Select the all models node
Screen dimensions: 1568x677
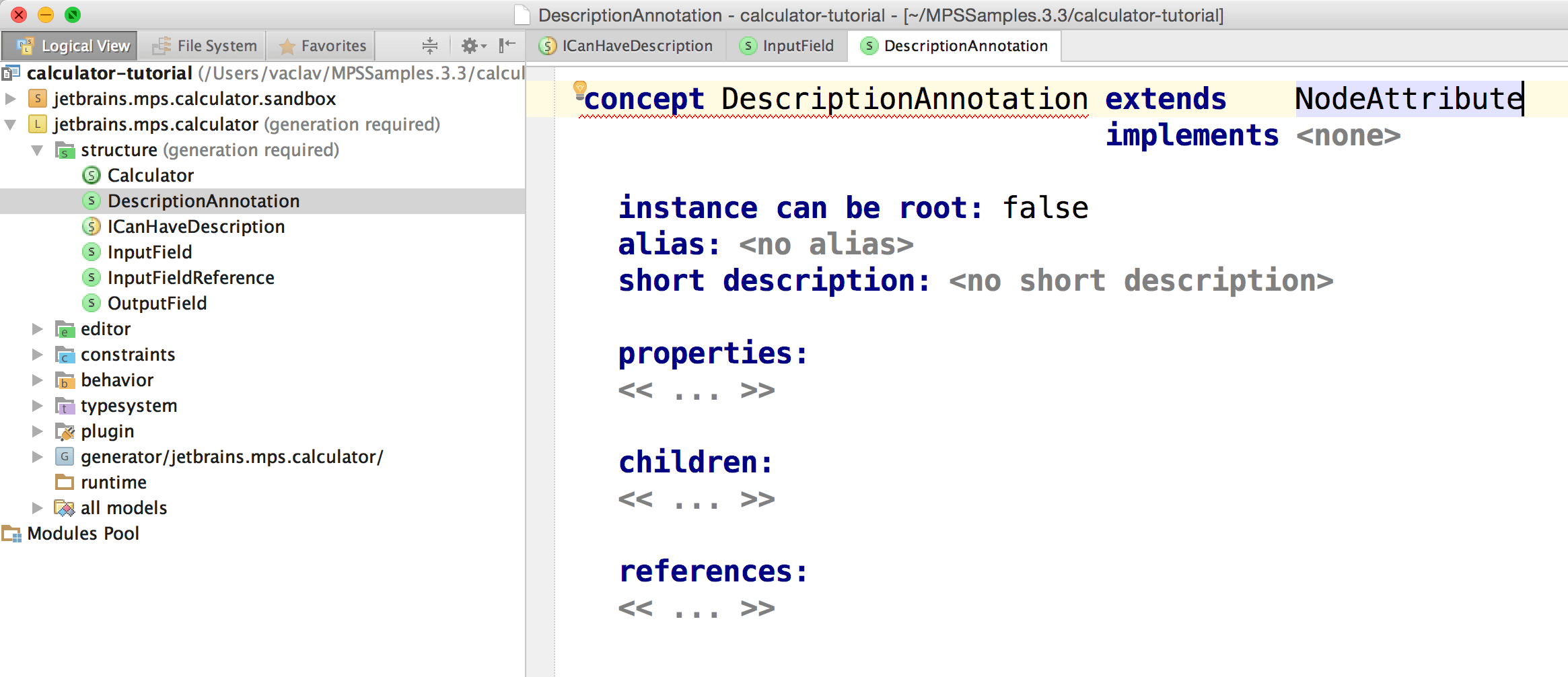click(x=123, y=507)
